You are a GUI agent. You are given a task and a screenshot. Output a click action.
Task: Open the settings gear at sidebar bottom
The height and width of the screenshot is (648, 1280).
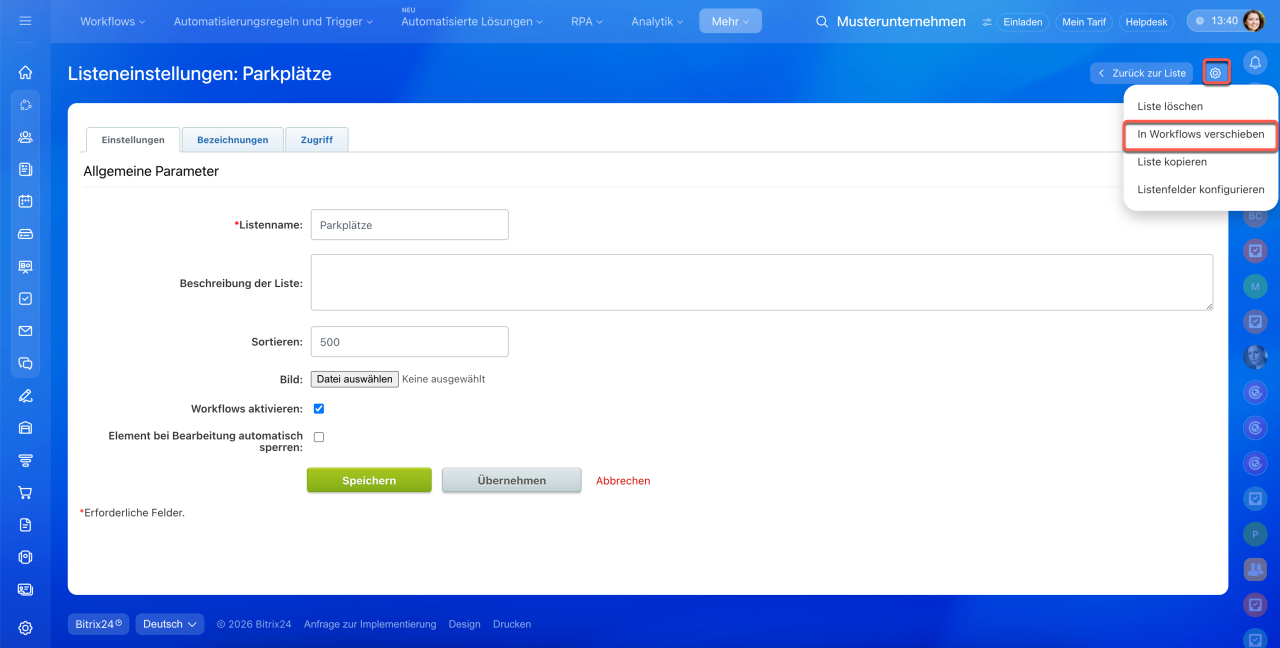click(25, 628)
